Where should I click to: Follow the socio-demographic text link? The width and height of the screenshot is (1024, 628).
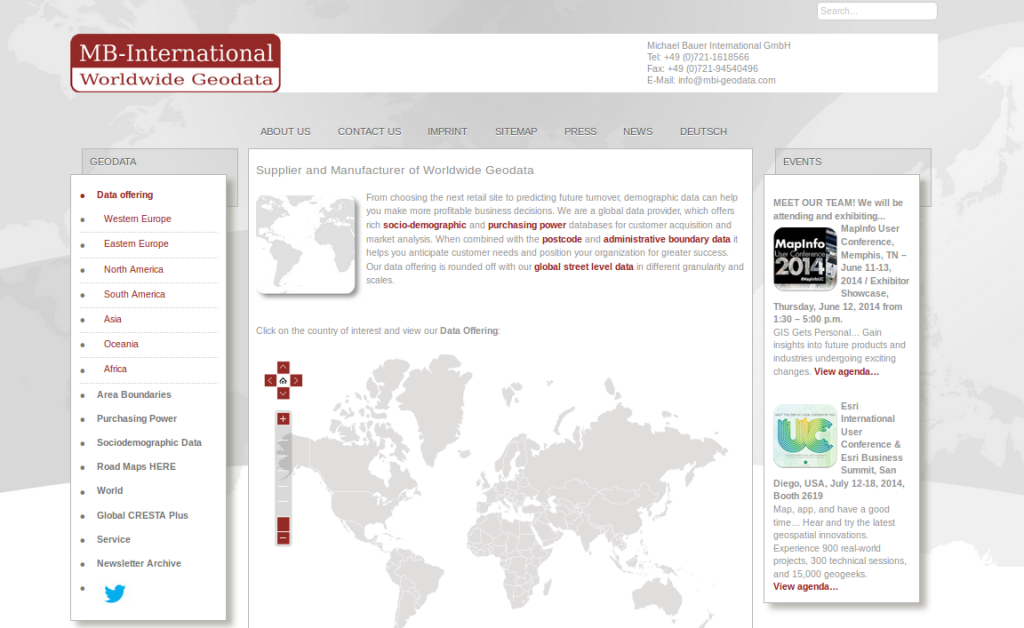[424, 225]
